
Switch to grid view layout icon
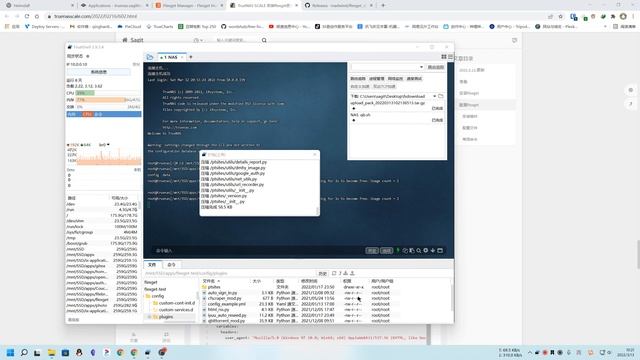[x=444, y=57]
